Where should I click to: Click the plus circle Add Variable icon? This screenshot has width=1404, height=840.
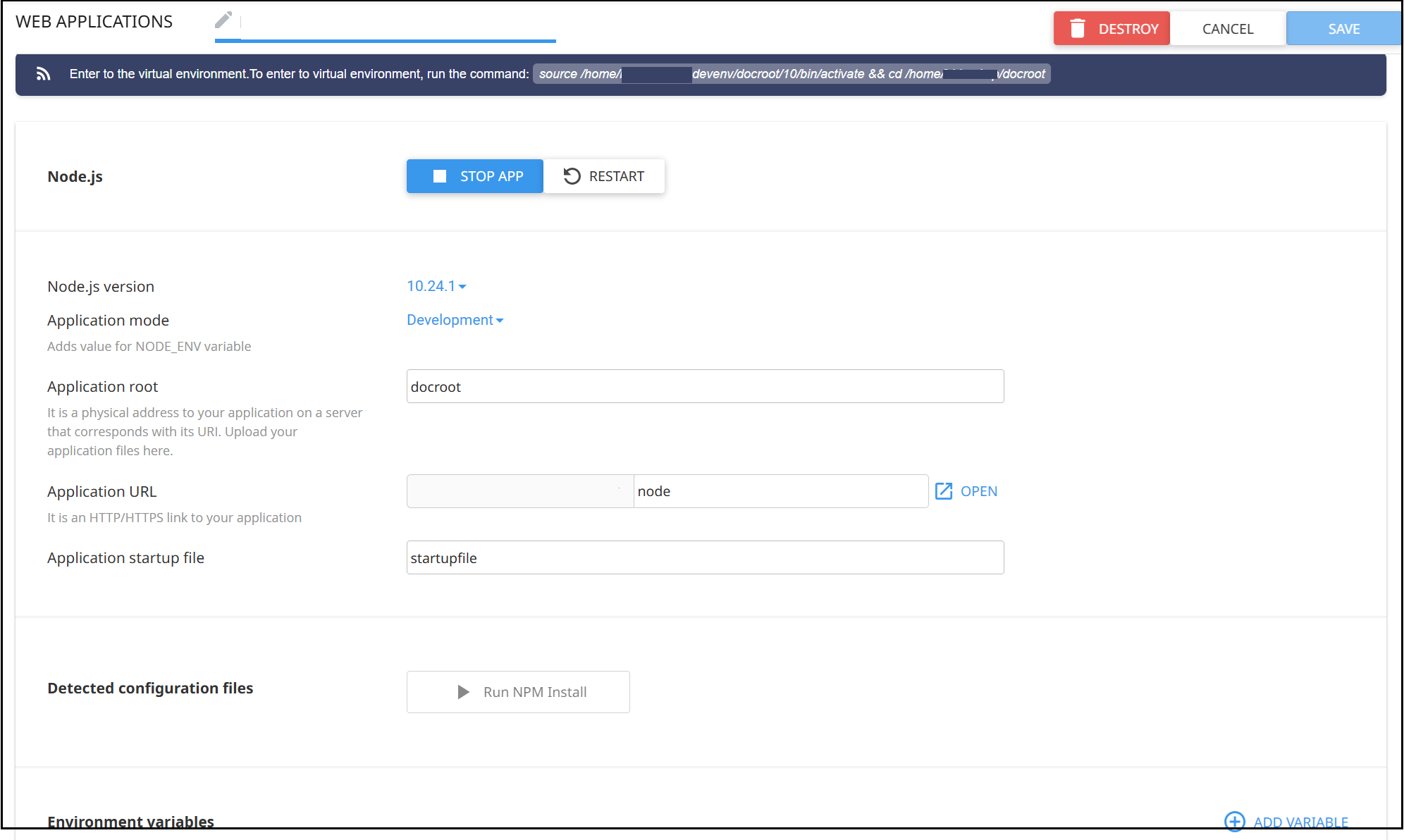pos(1234,821)
